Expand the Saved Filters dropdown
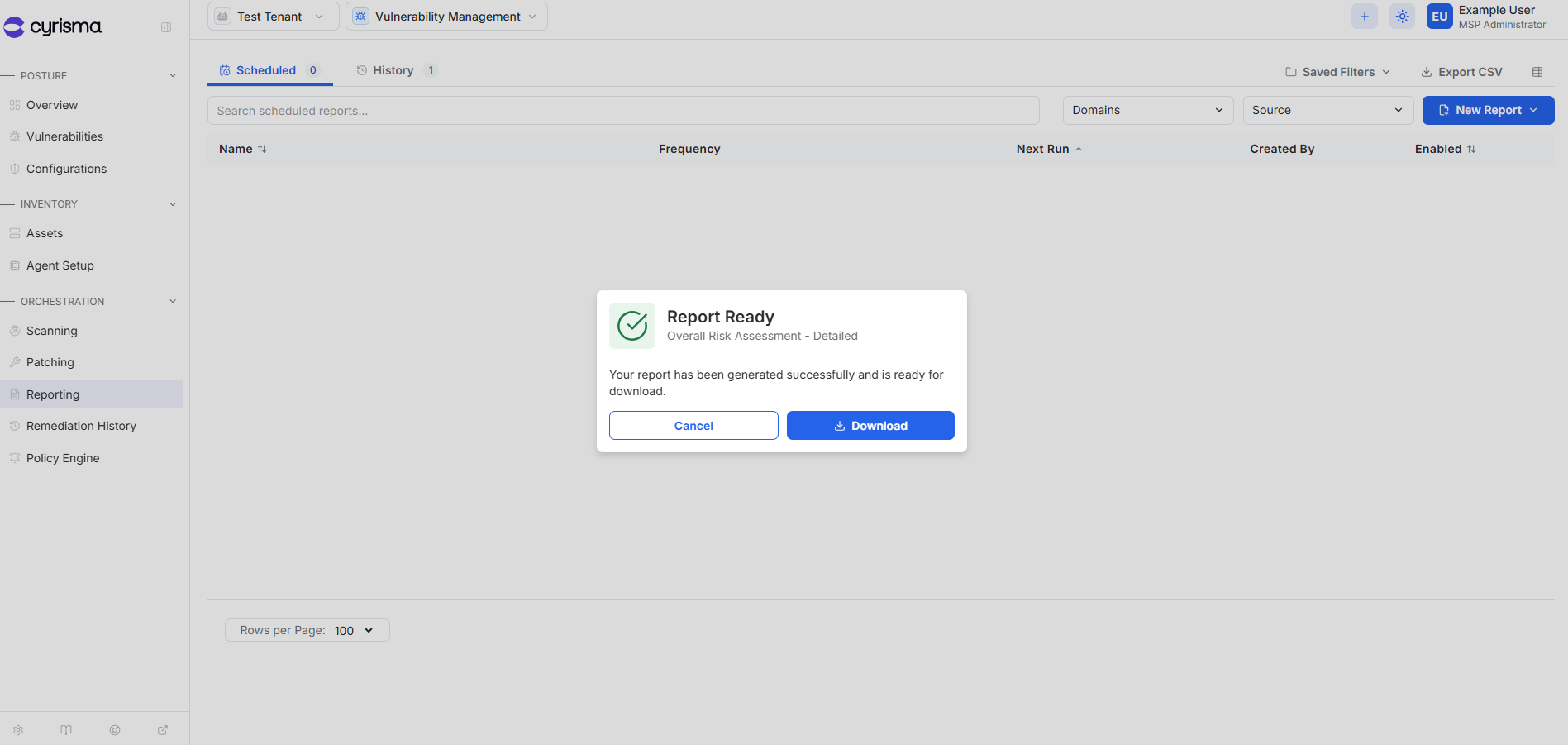Viewport: 1568px width, 745px height. coord(1337,72)
